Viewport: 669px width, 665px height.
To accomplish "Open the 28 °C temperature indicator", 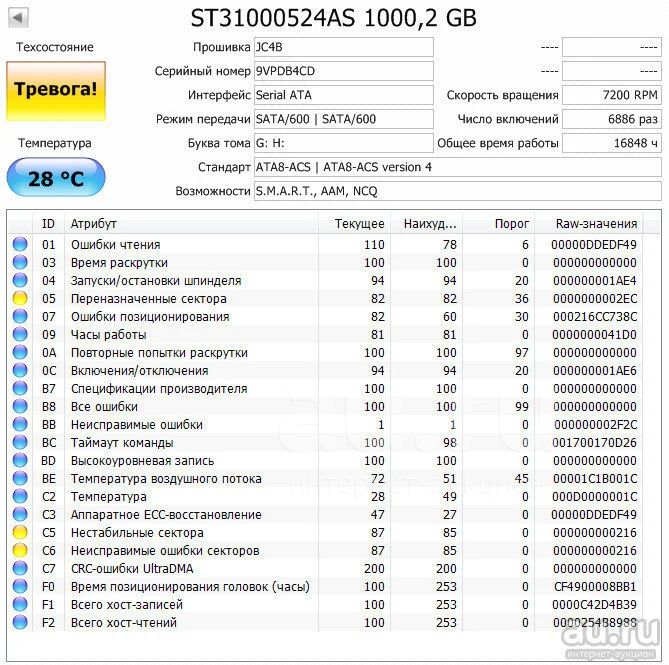I will [x=56, y=177].
